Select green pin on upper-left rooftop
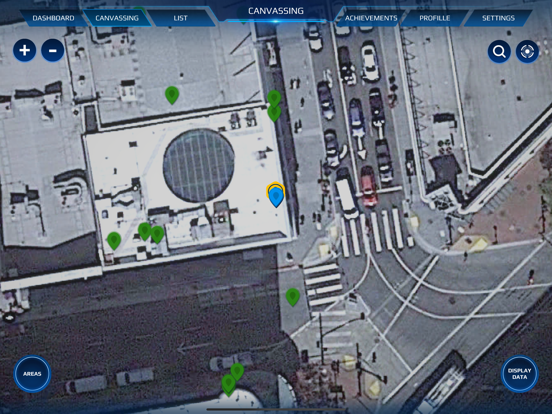This screenshot has width=552, height=414. pyautogui.click(x=172, y=95)
